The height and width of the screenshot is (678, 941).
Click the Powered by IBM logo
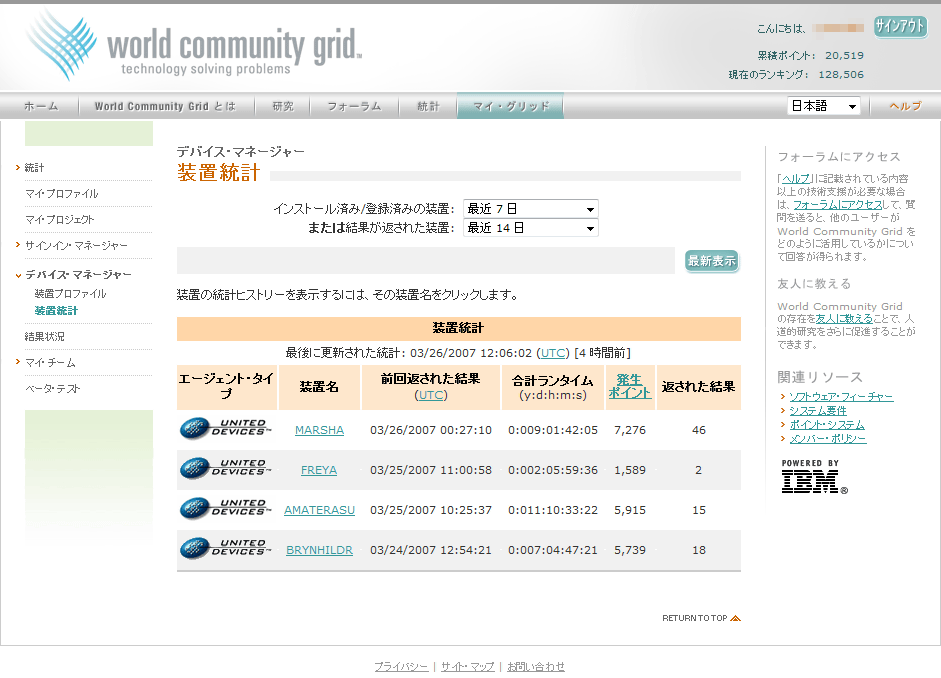(811, 478)
